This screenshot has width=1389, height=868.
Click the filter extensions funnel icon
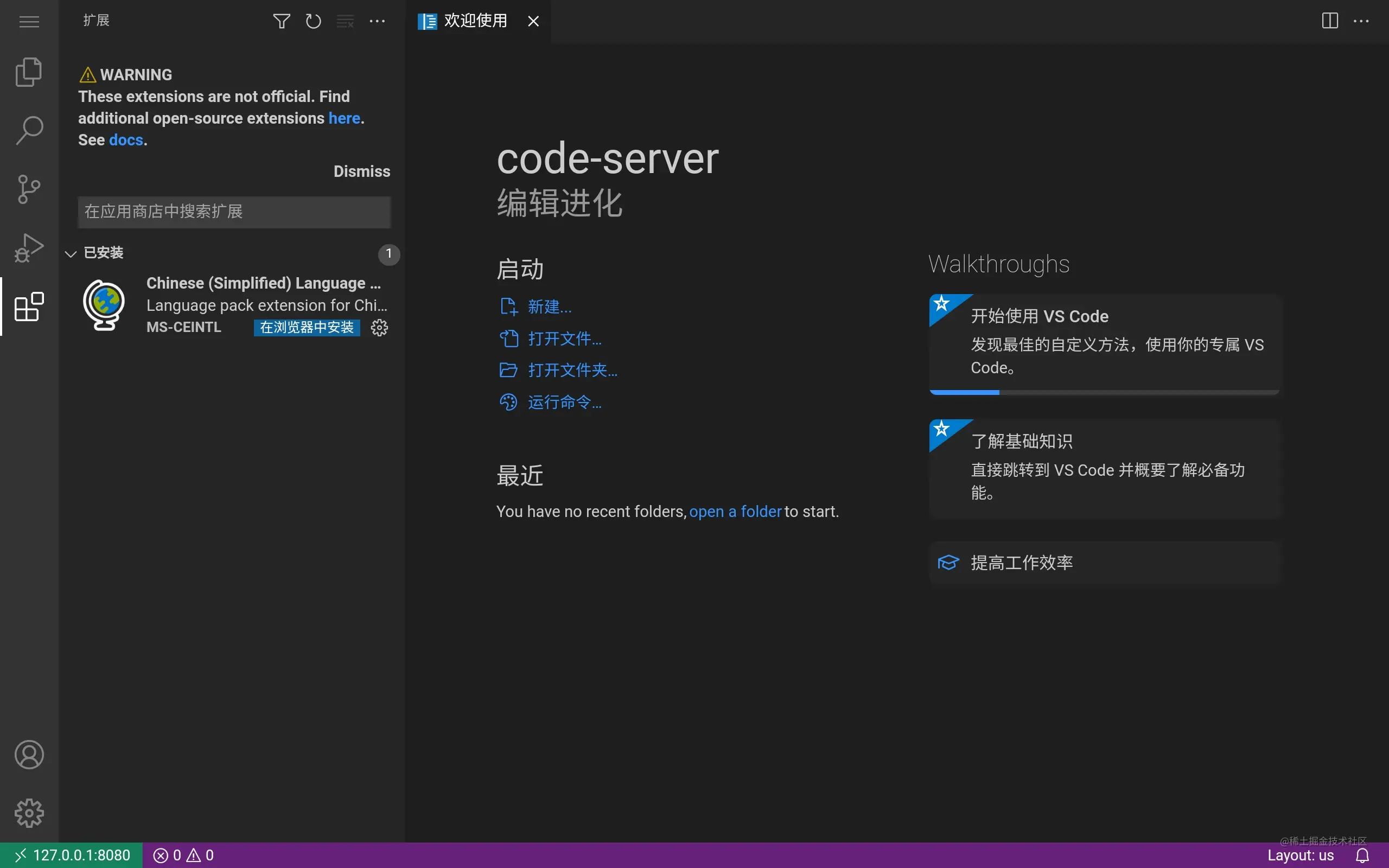[281, 21]
